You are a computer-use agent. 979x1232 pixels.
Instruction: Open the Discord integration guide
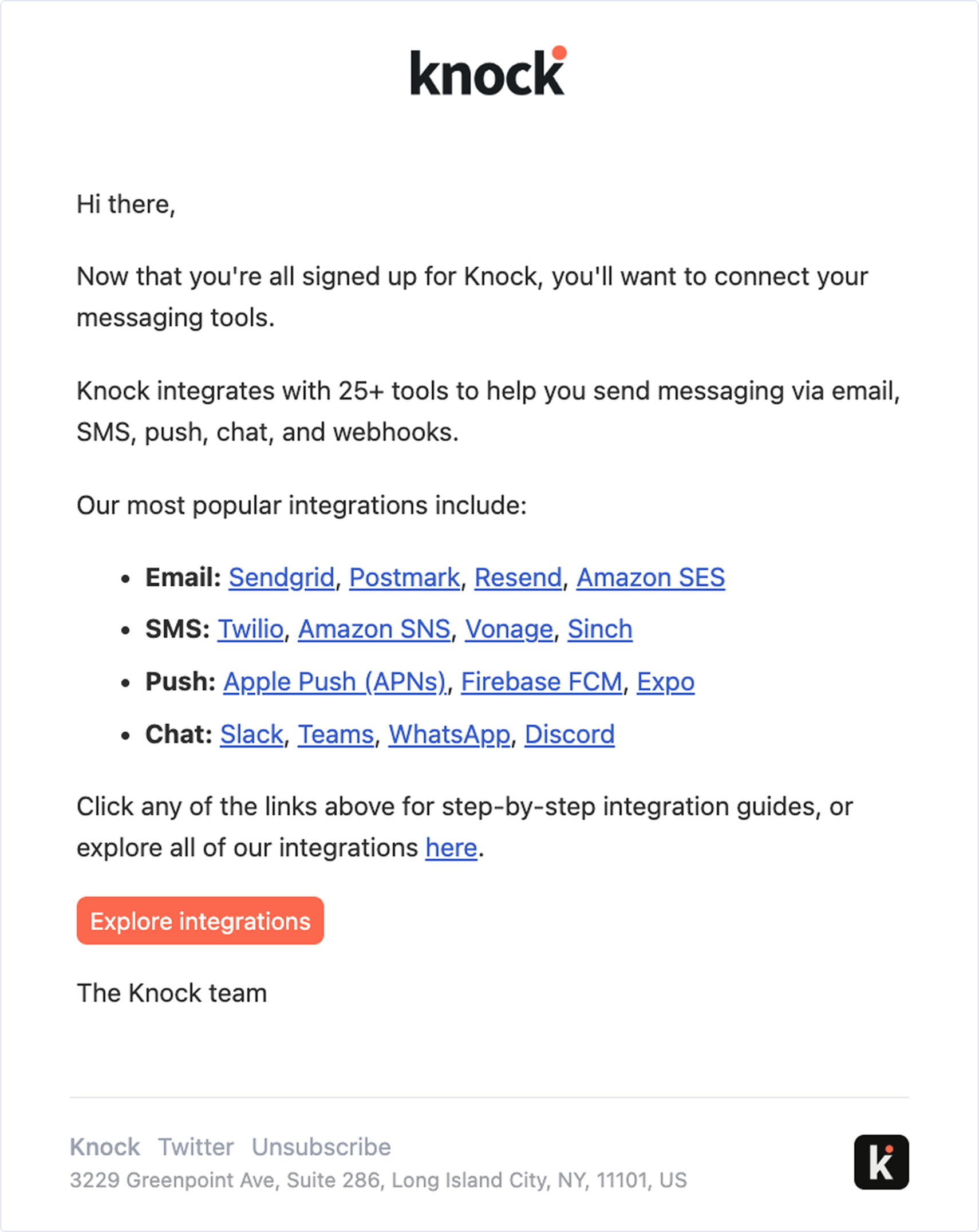click(570, 734)
